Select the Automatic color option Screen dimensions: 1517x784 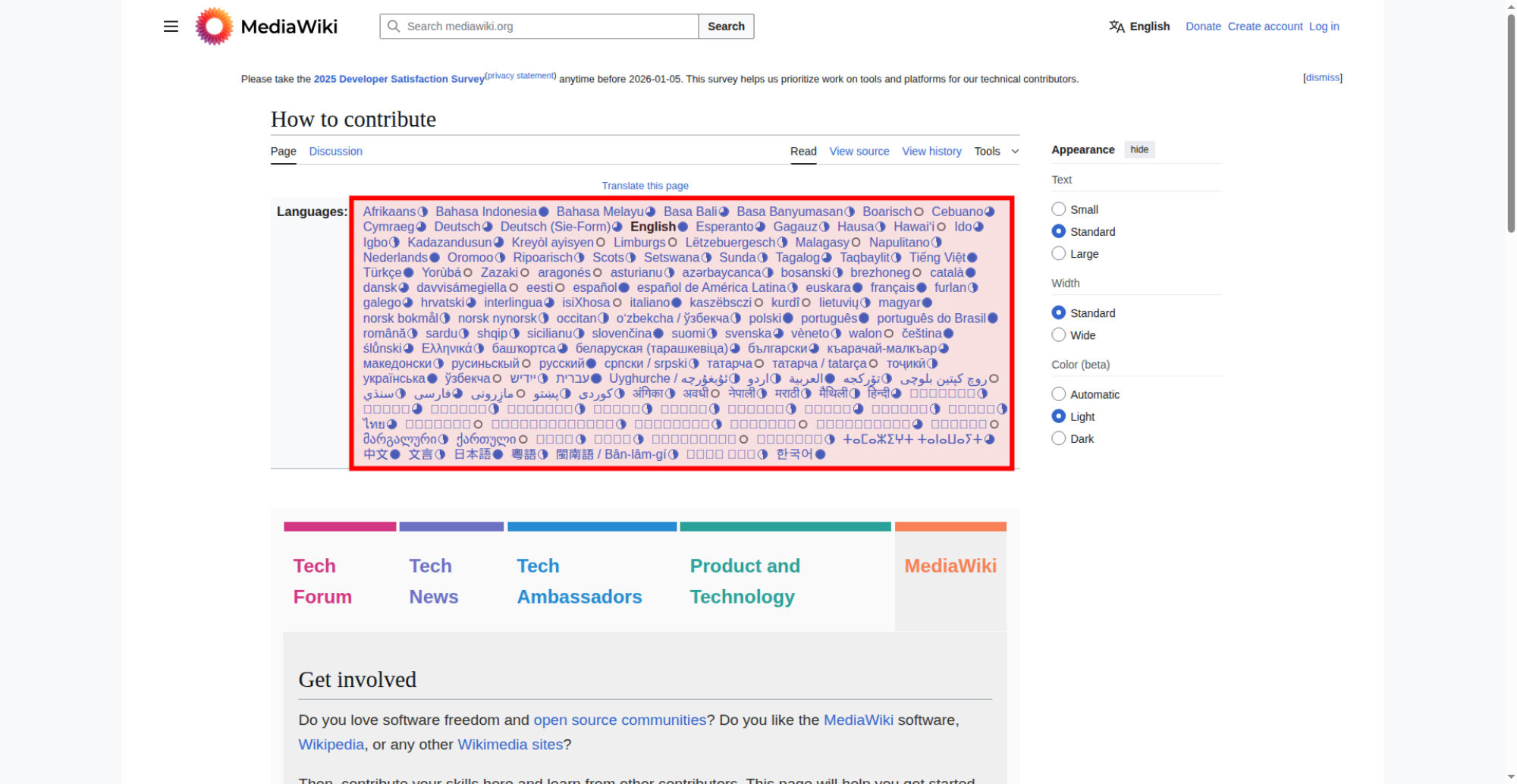point(1059,394)
